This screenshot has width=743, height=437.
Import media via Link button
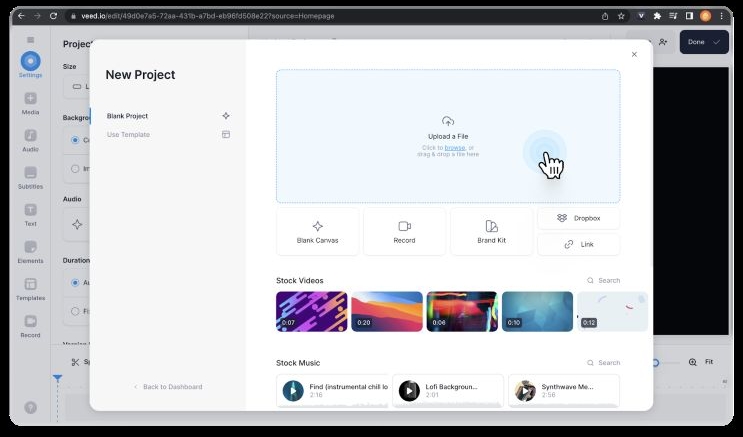(x=579, y=245)
